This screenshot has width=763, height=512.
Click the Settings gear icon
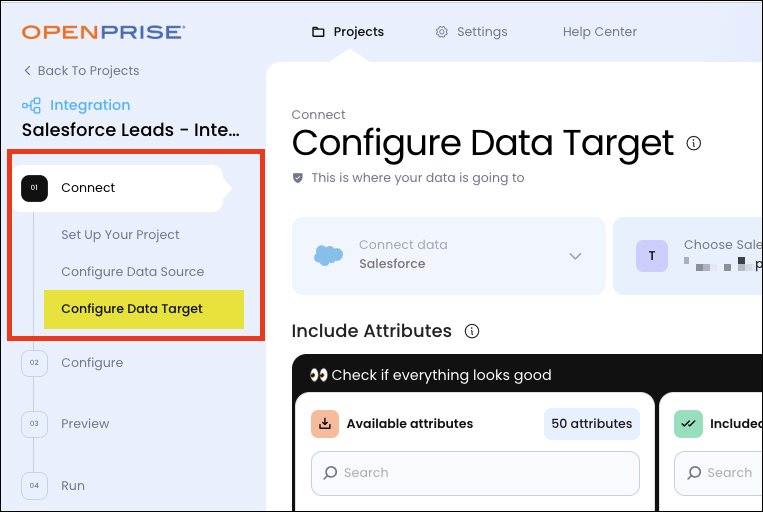(x=441, y=32)
